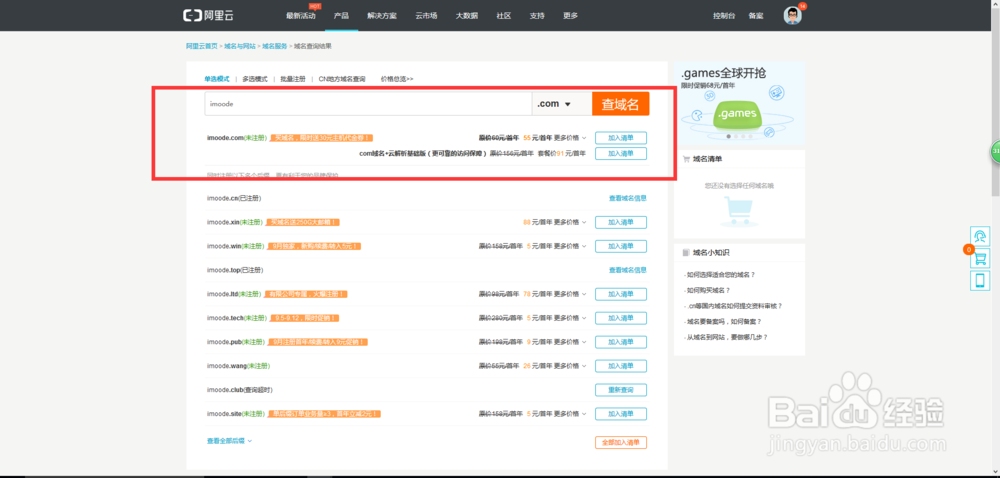Open 价格总览>> link
Image resolution: width=1000 pixels, height=478 pixels.
pyautogui.click(x=397, y=79)
